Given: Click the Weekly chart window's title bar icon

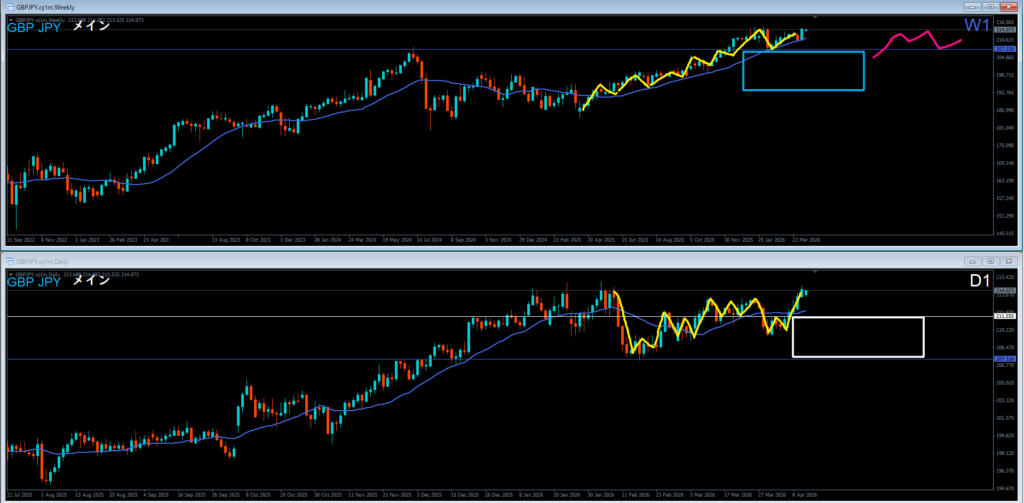Looking at the screenshot, I should click(x=10, y=6).
